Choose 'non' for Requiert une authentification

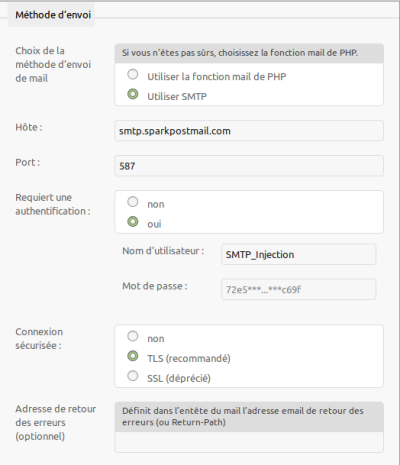tap(133, 202)
